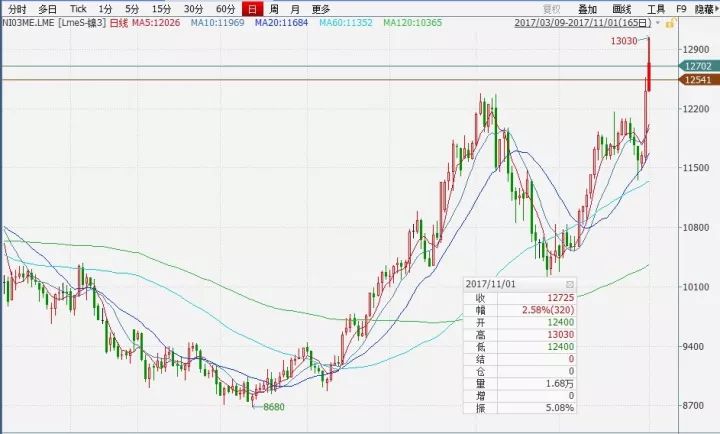Toggle the 日 daily period button

(252, 8)
